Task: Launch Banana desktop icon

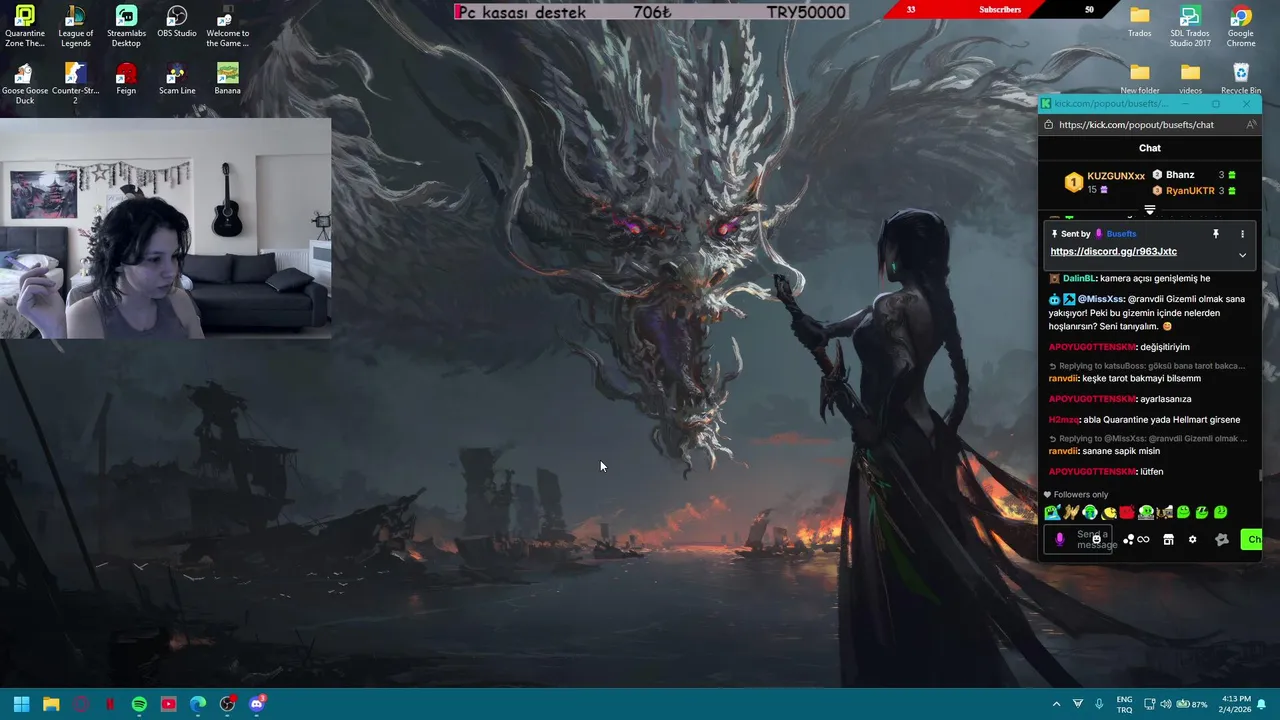Action: pos(227,79)
